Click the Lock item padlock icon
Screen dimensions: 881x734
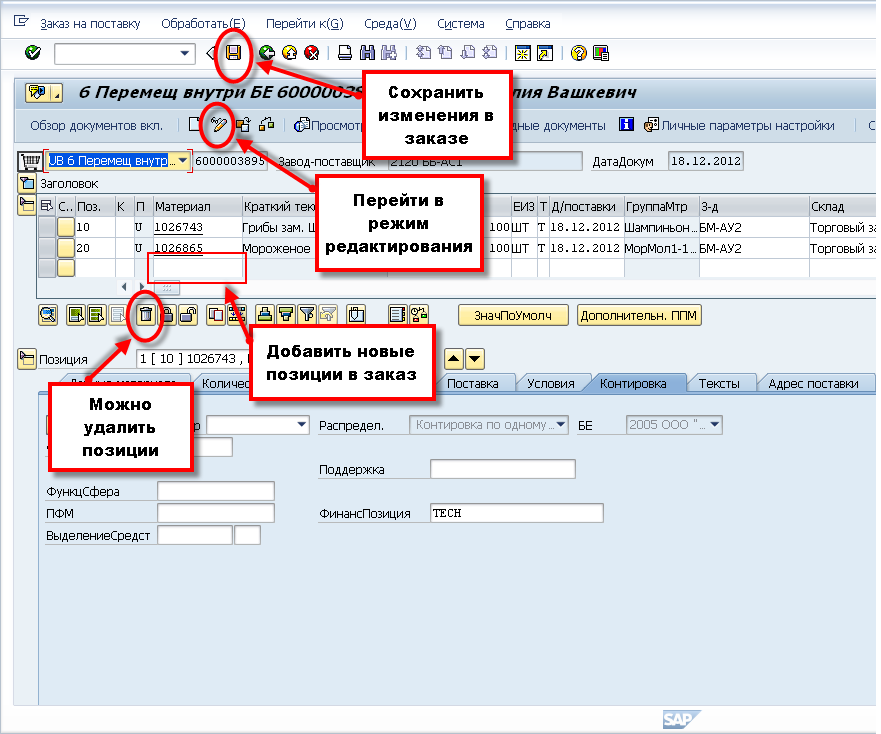[167, 315]
